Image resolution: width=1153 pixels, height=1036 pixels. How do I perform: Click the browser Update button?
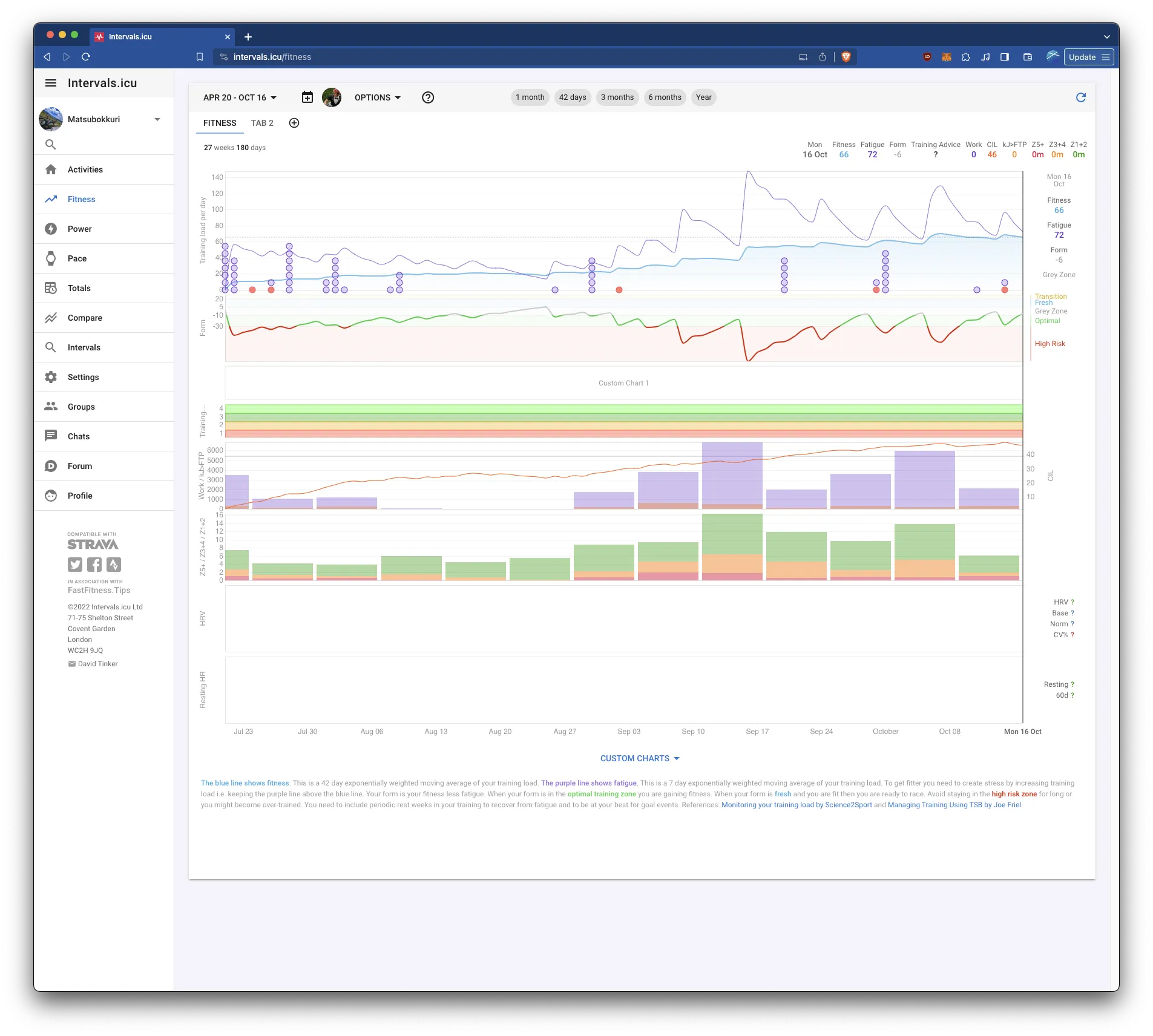tap(1082, 57)
